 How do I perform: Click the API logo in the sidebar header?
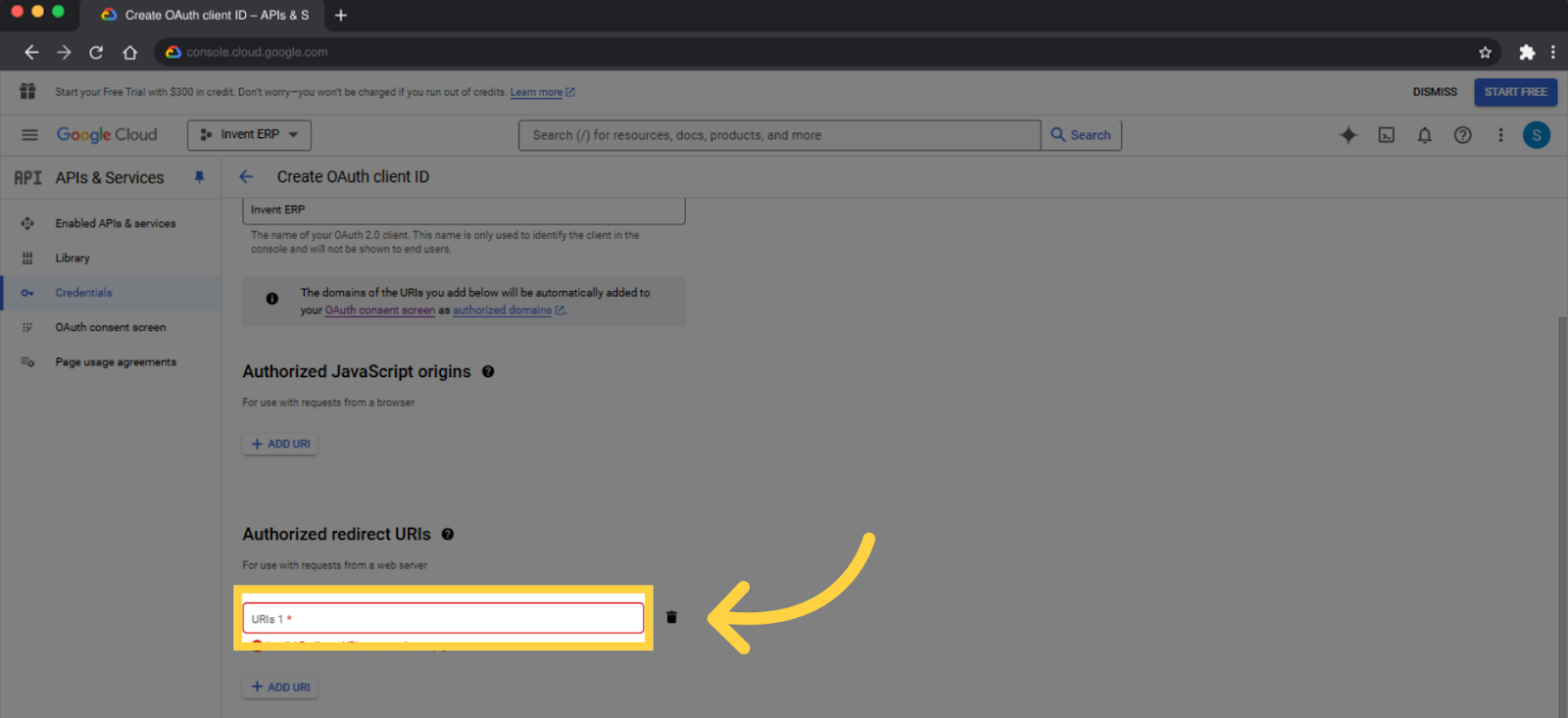pyautogui.click(x=27, y=177)
